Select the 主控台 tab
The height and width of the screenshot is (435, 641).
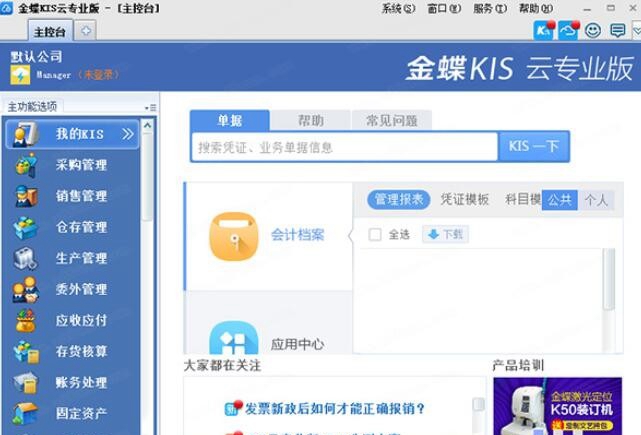point(50,31)
